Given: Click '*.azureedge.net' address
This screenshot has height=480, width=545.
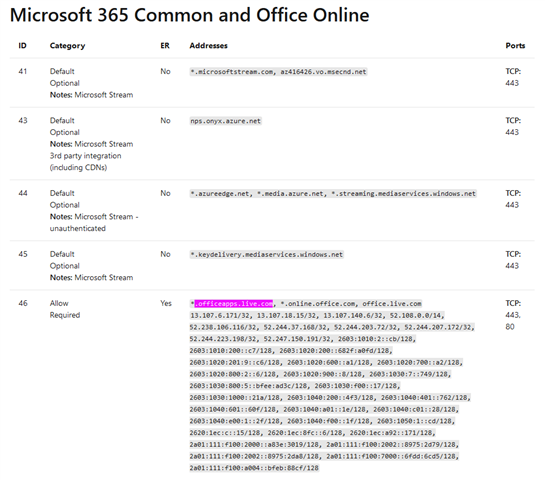Looking at the screenshot, I should (220, 194).
